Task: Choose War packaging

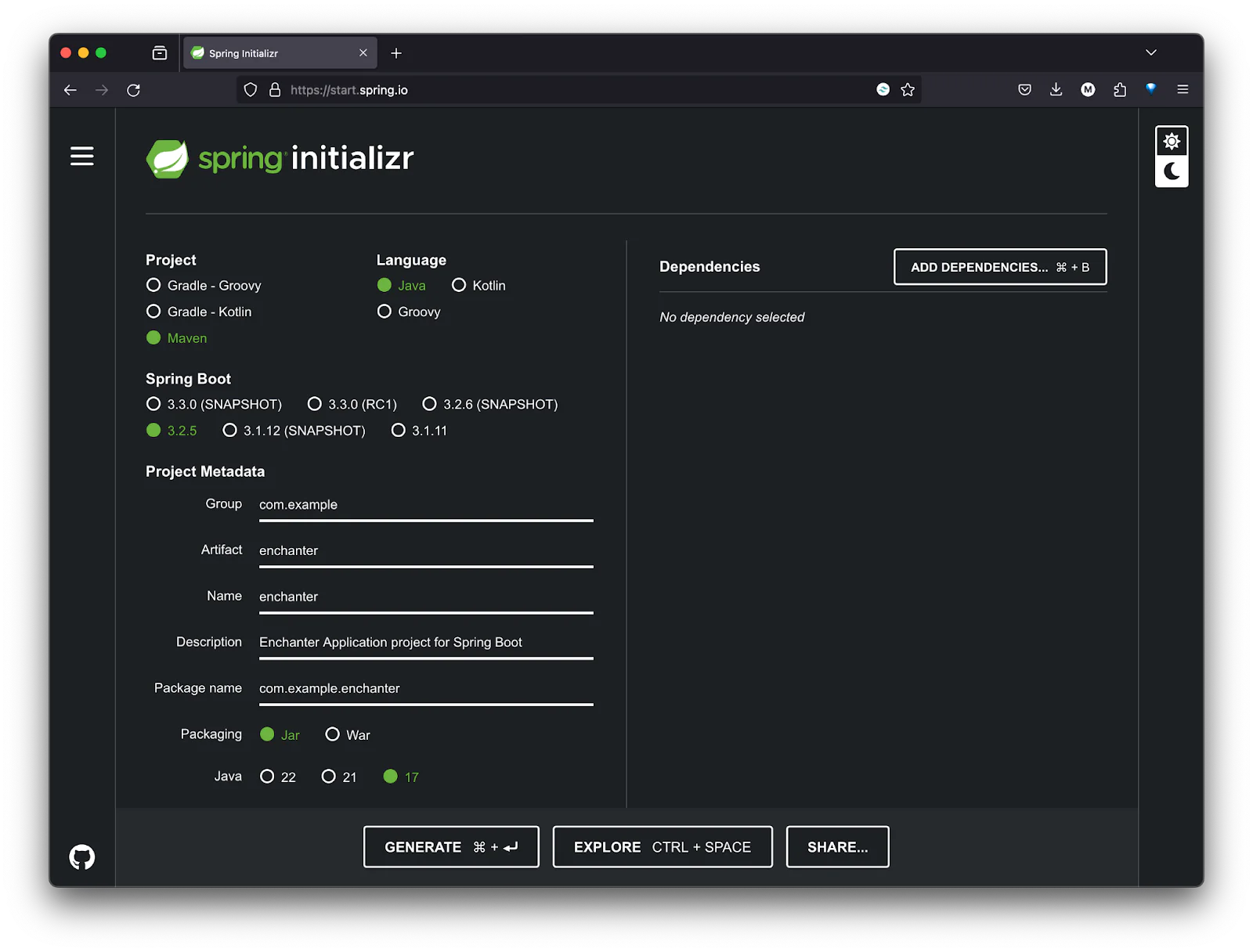Action: (x=348, y=735)
